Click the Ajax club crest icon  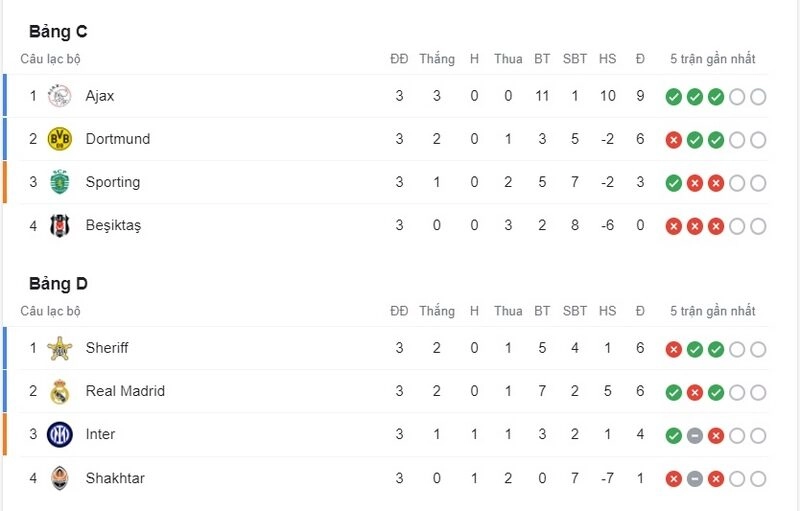(x=59, y=96)
